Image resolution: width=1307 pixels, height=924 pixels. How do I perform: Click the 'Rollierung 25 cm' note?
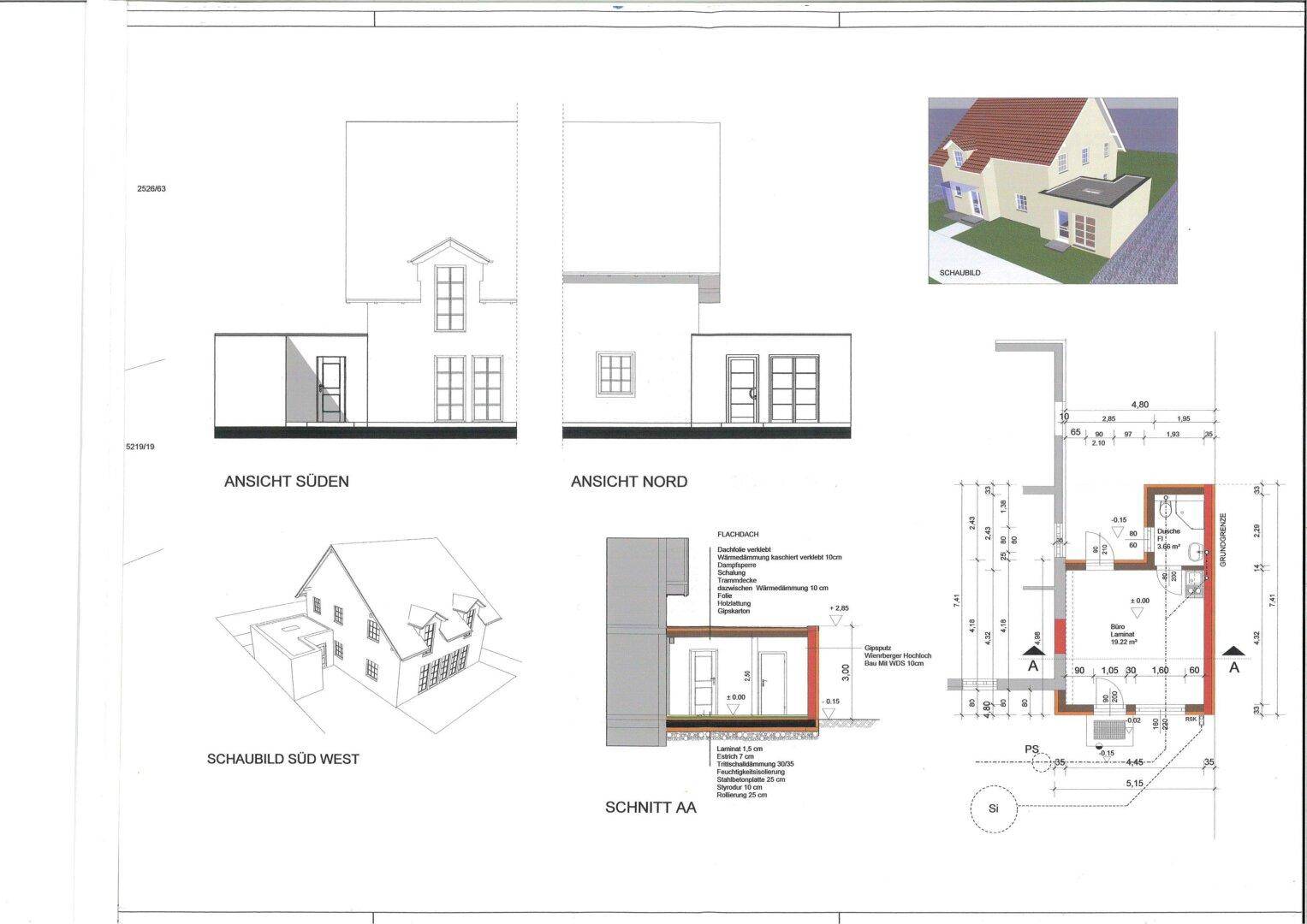(x=741, y=795)
